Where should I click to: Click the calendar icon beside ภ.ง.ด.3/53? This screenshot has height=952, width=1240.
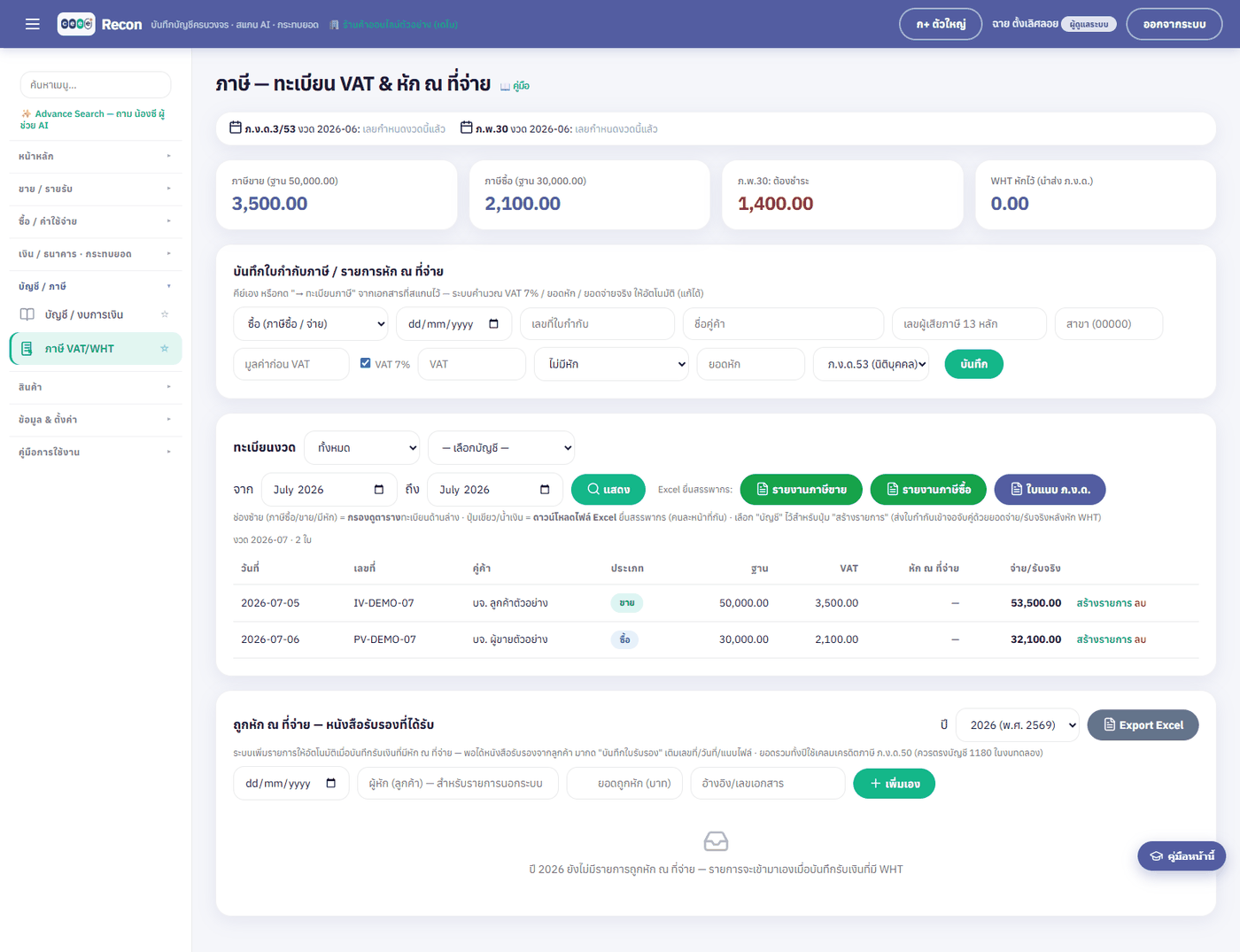click(236, 128)
